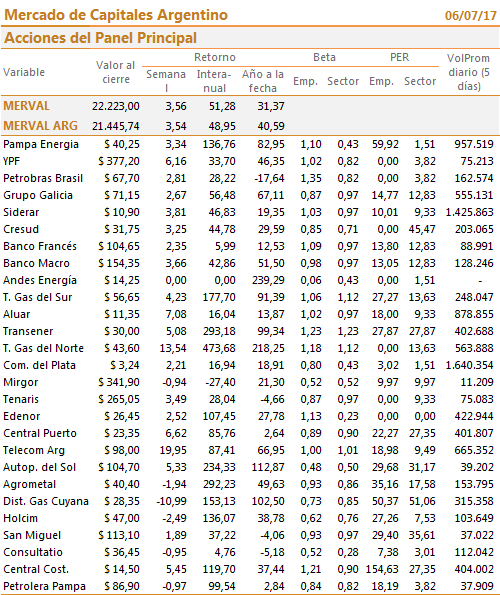Image resolution: width=500 pixels, height=595 pixels.
Task: Select the Pampa Energia row name
Action: pos(41,144)
